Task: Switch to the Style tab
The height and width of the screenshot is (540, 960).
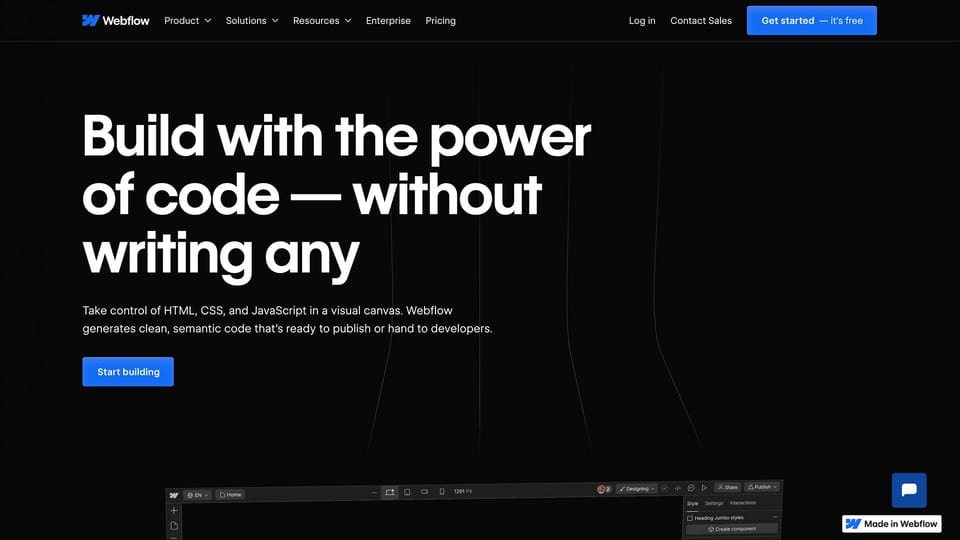Action: click(692, 503)
